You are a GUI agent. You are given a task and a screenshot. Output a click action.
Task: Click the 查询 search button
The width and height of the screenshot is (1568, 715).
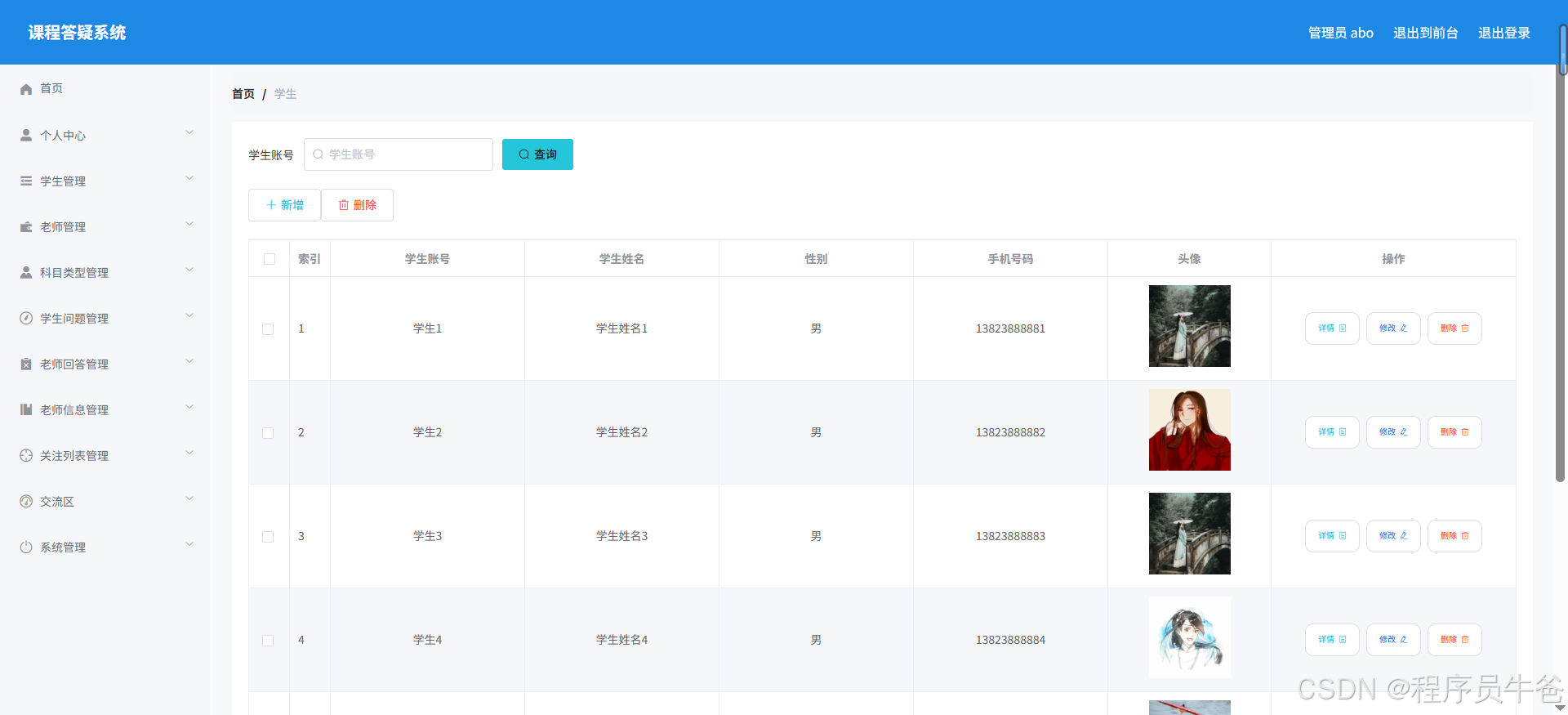pos(537,154)
